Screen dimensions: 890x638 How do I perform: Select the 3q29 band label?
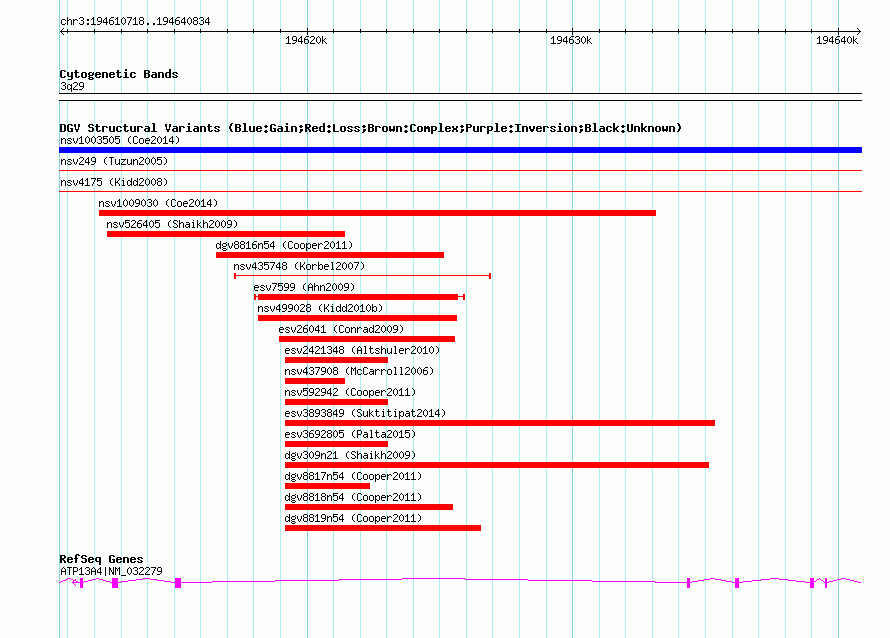72,86
